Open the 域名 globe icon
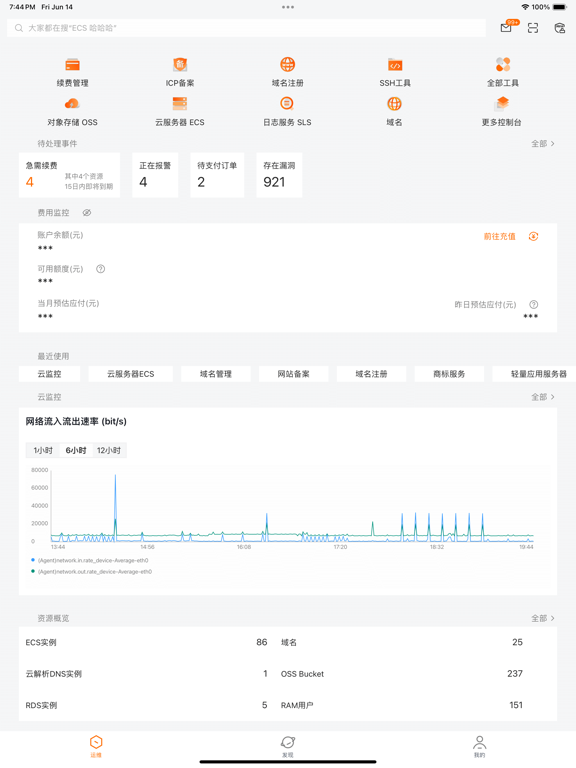This screenshot has height=768, width=576. click(x=394, y=104)
